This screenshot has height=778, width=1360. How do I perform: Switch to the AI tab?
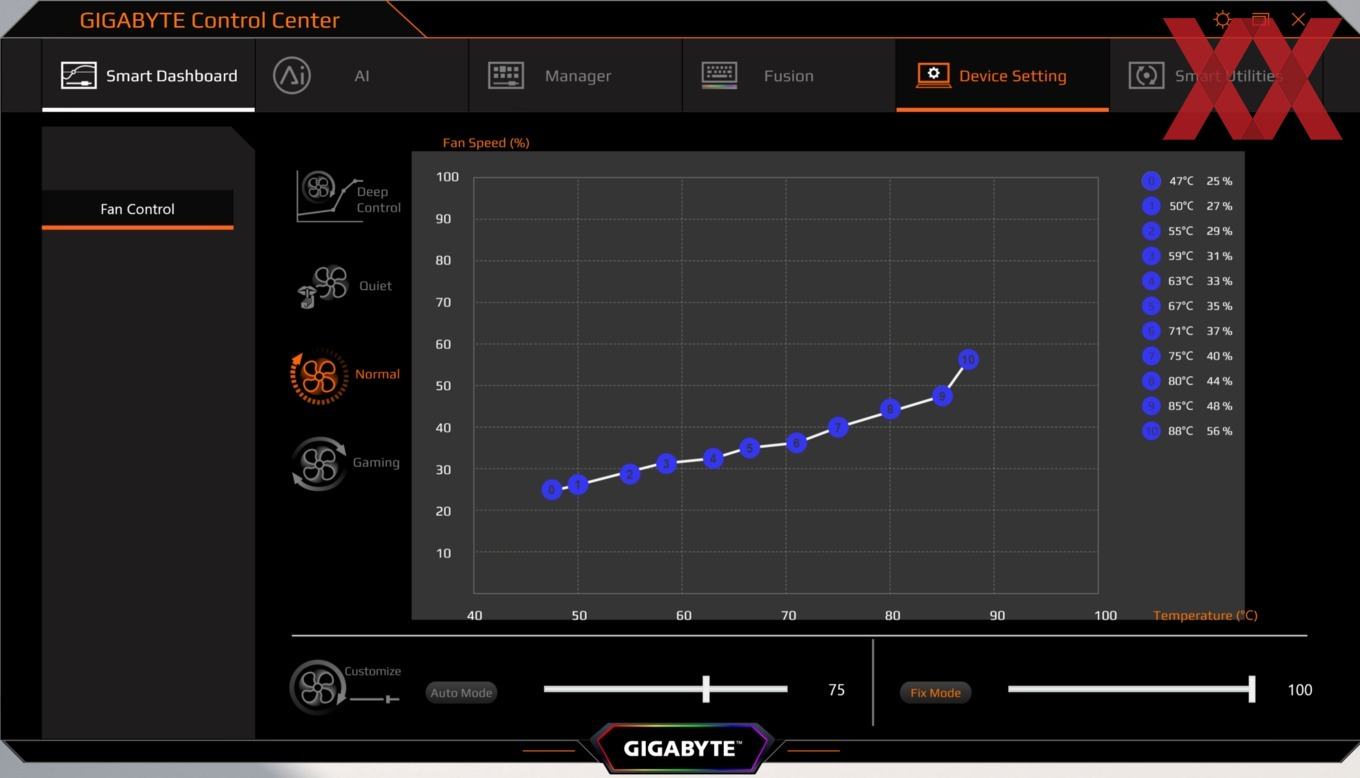pos(362,76)
